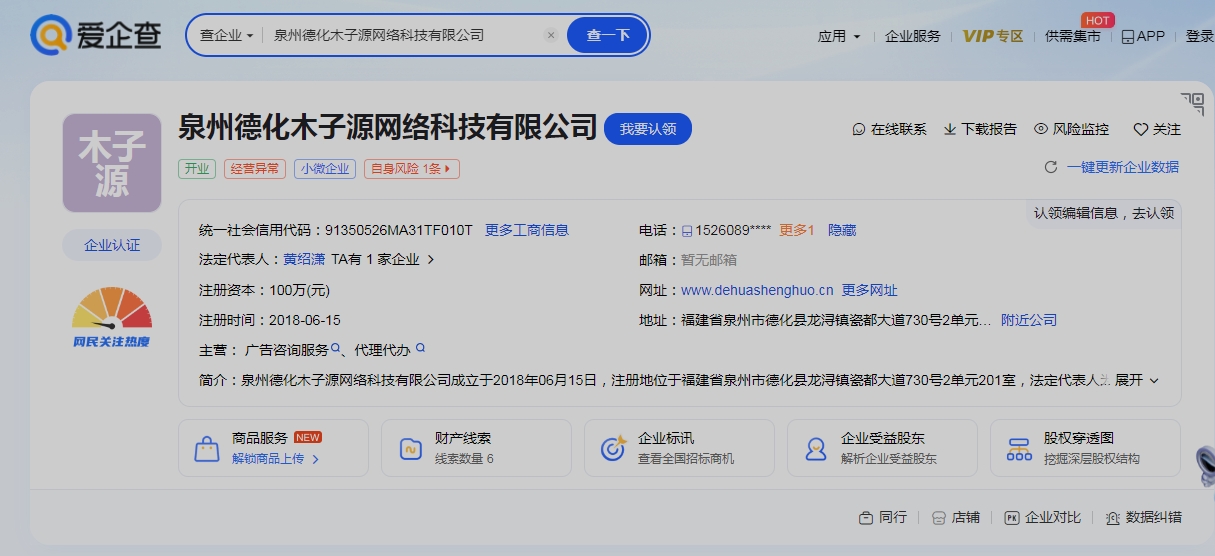The image size is (1215, 556).
Task: Click 挖掘深层股权结构 text
Action: 1092,459
